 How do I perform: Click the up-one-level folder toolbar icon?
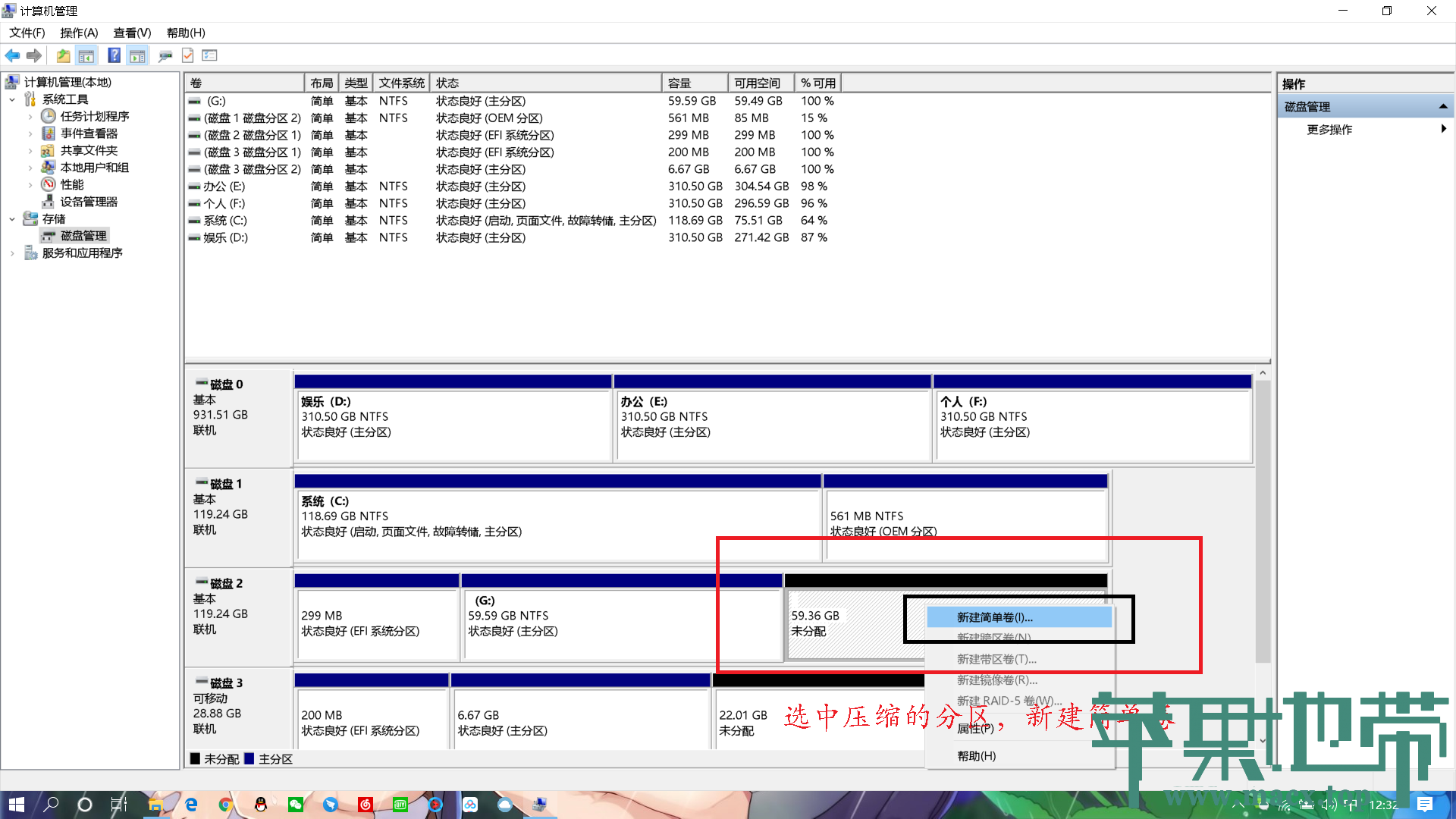pos(63,55)
